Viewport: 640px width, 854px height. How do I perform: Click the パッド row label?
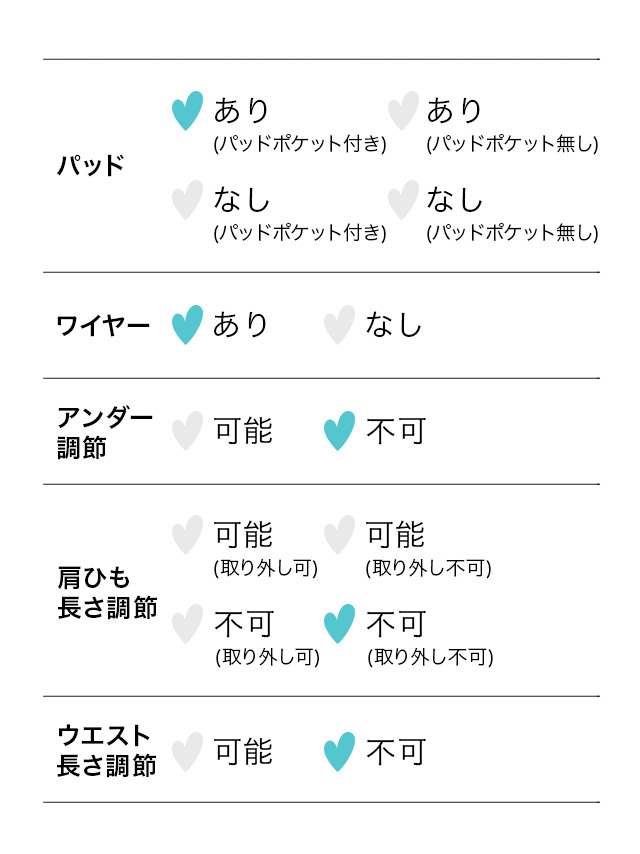(91, 165)
